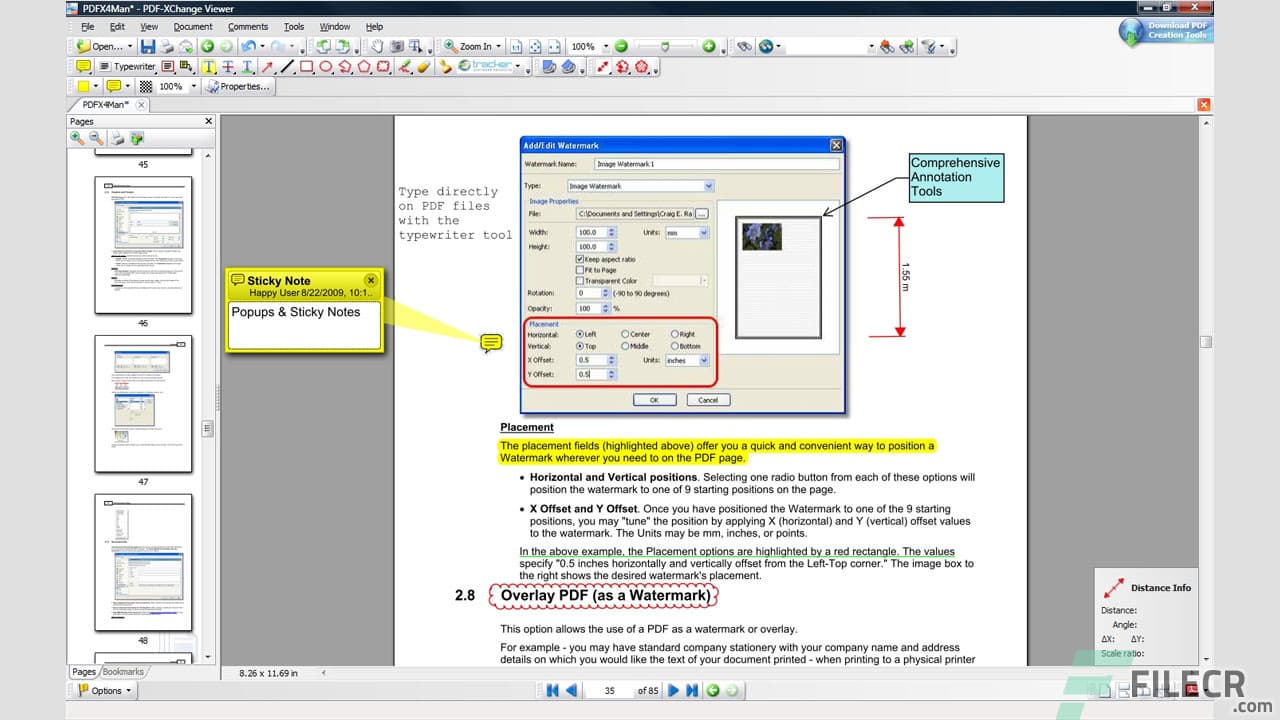Select the Cloud annotation tool
This screenshot has height=720, width=1280.
[x=381, y=66]
